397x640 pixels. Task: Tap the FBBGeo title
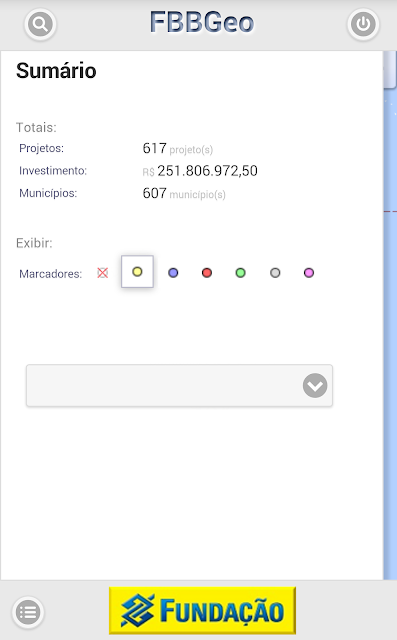coord(202,22)
